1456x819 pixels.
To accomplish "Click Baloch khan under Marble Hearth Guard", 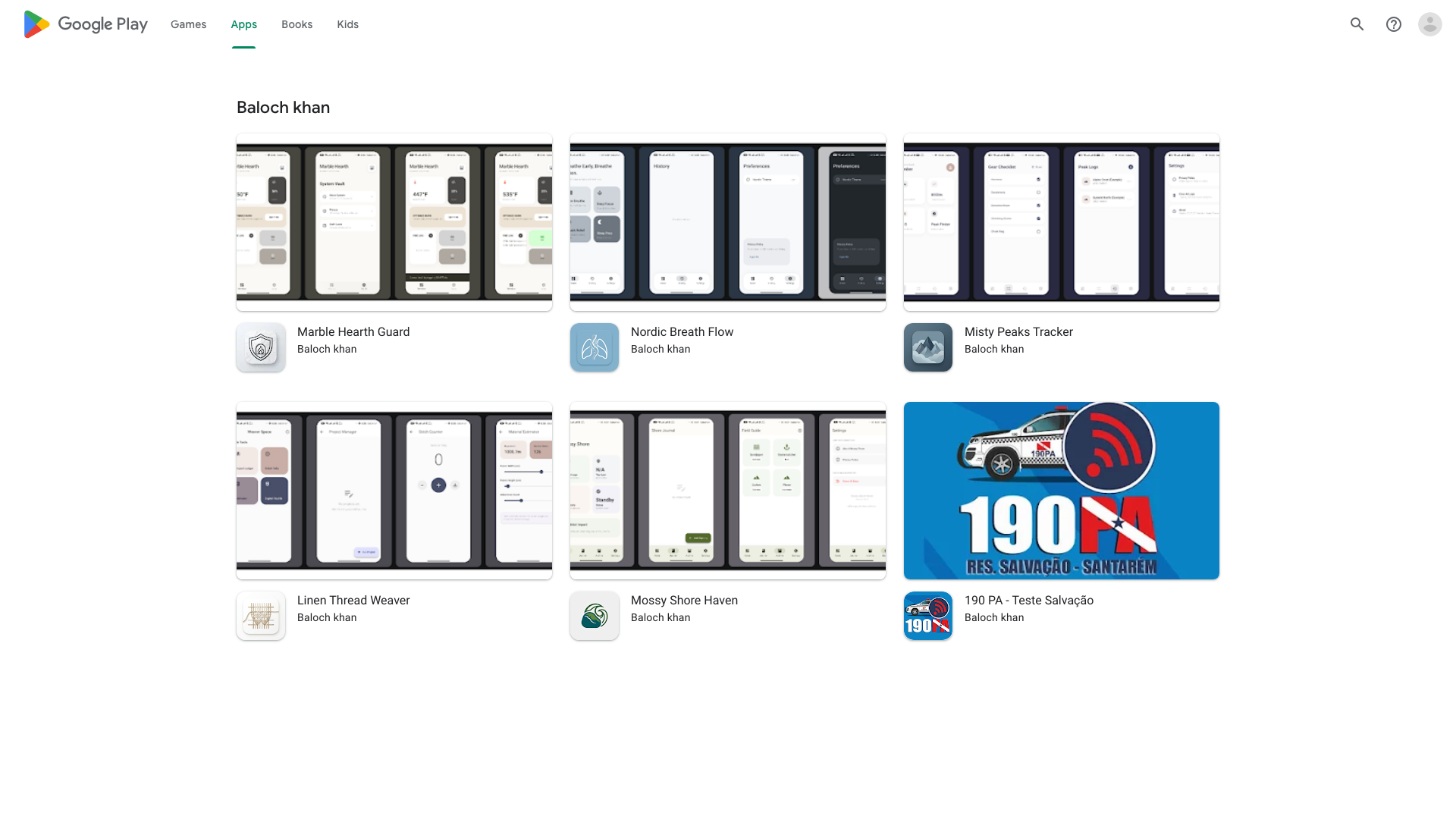I will tap(327, 349).
